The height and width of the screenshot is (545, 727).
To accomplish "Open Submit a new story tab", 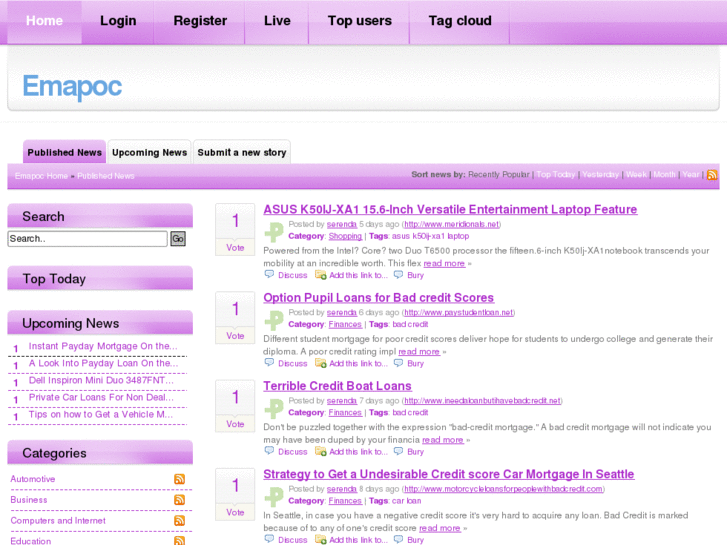I will (242, 152).
